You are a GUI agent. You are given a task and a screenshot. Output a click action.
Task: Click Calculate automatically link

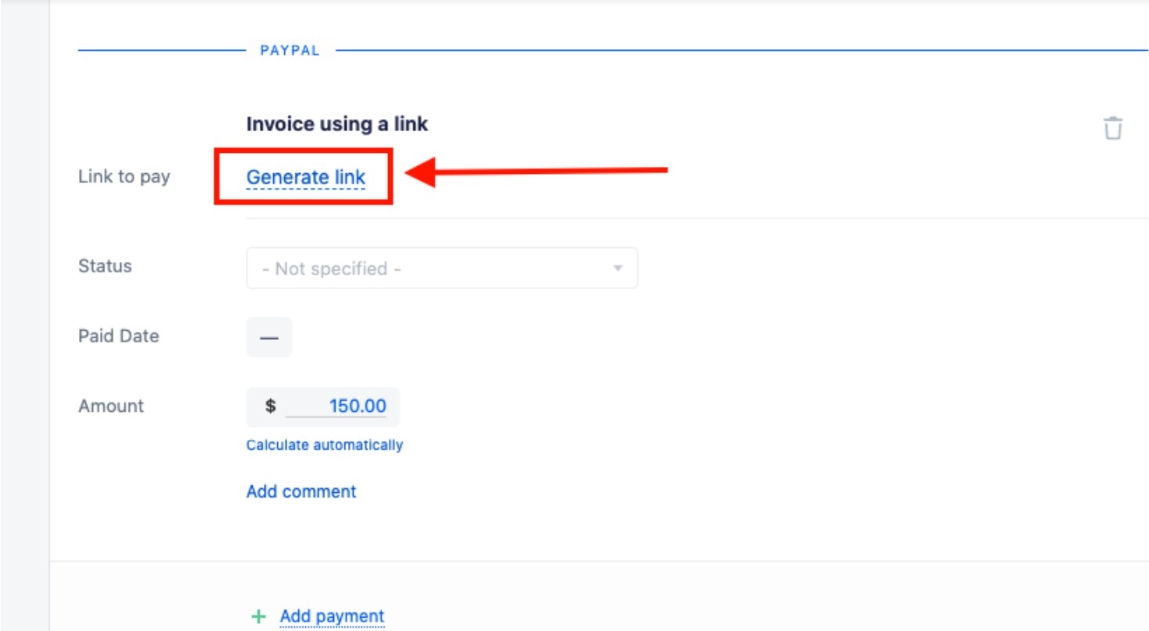pyautogui.click(x=325, y=445)
